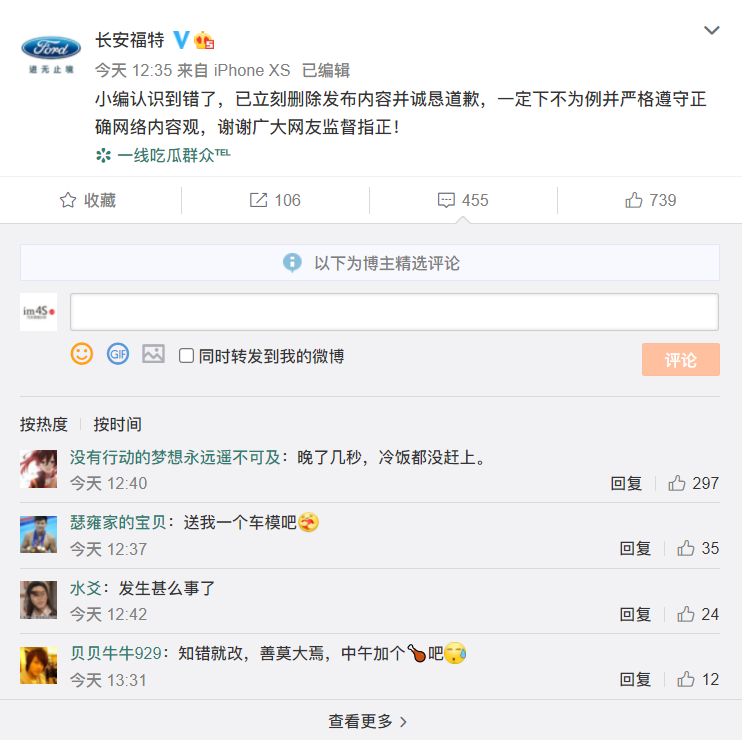Click the GIF insert icon
Screen dimensions: 742x740
coord(118,354)
